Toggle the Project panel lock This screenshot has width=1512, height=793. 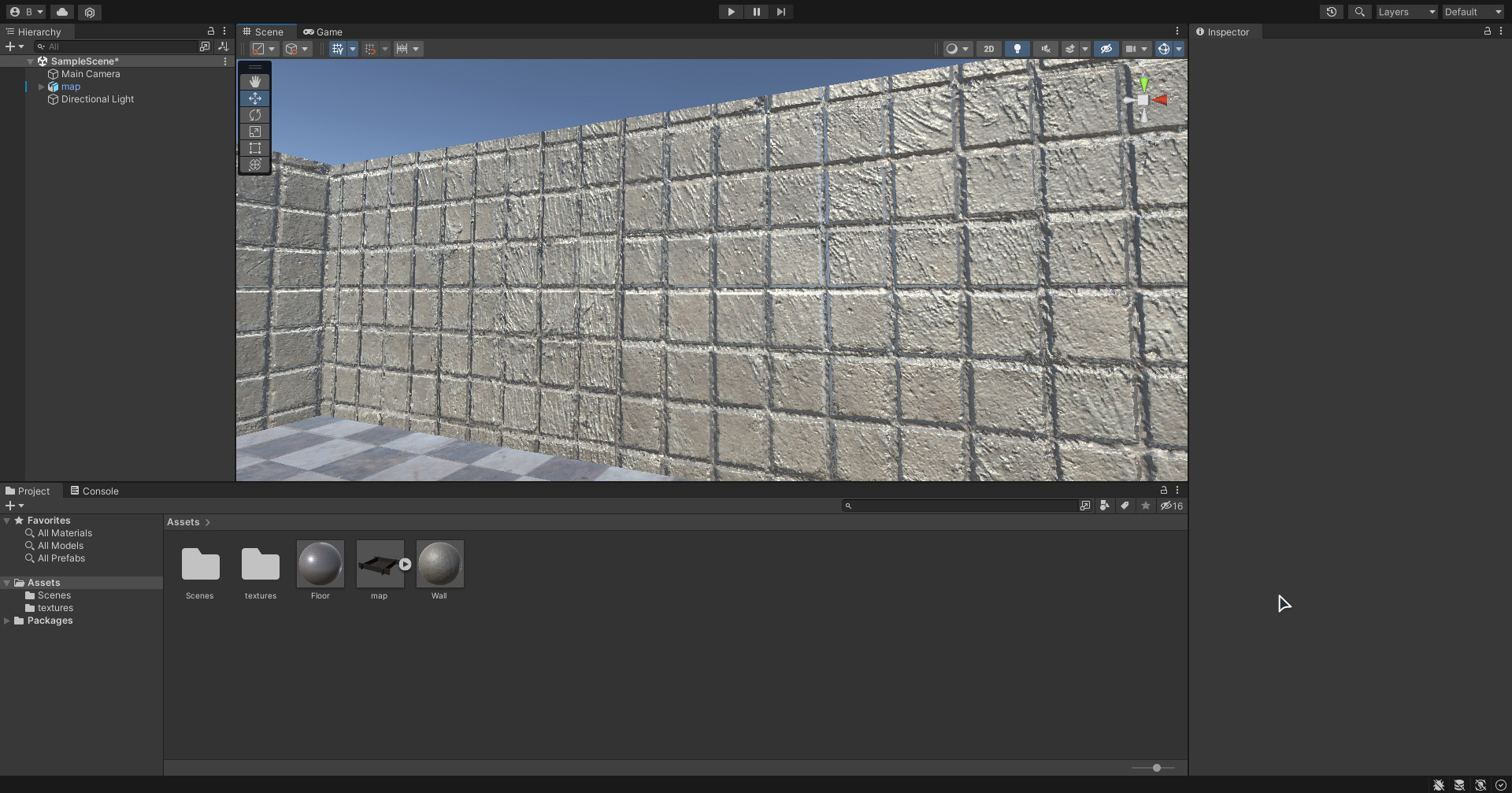1164,491
